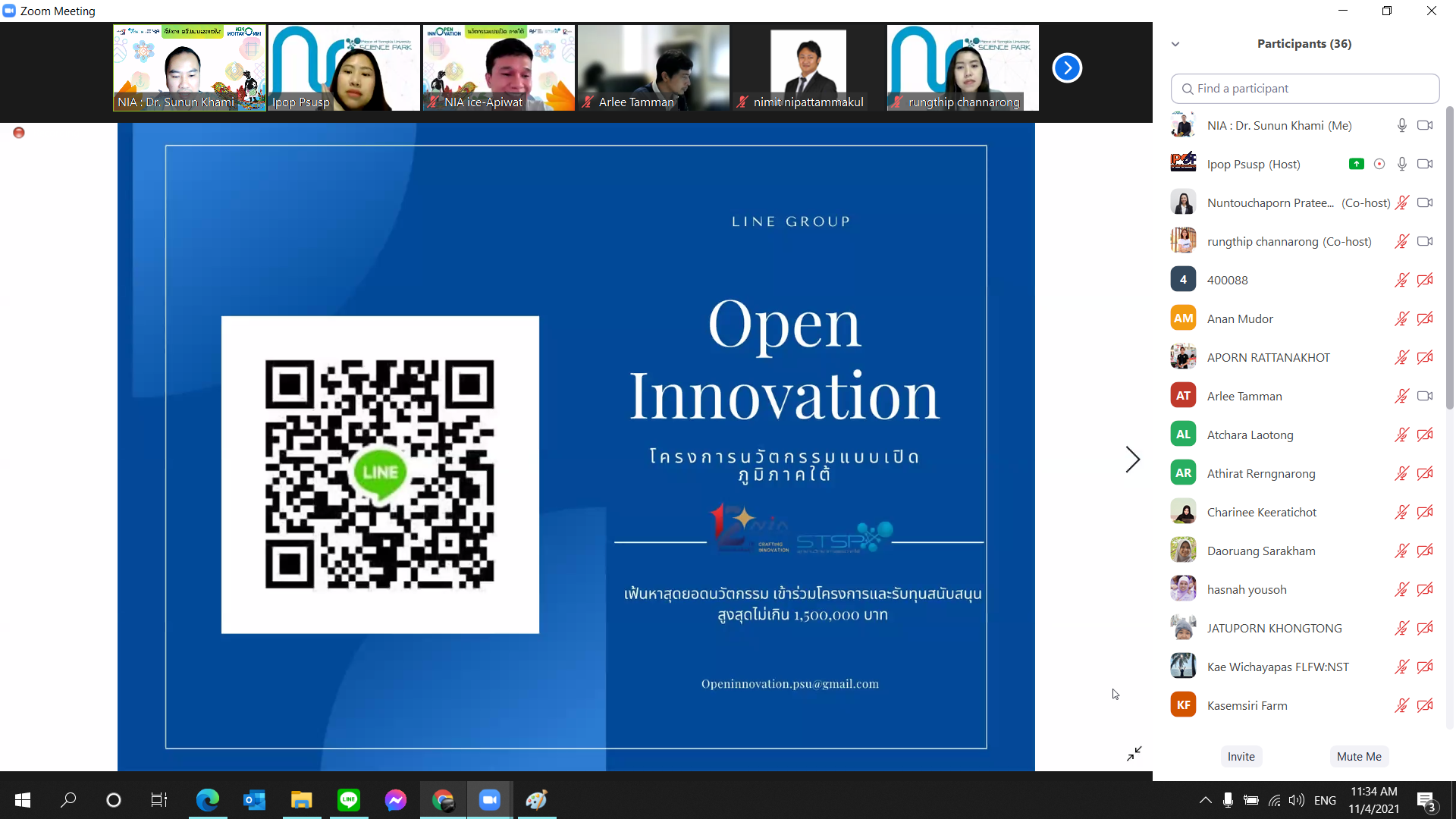Click the next arrow in the video thumbnail strip

tap(1067, 68)
